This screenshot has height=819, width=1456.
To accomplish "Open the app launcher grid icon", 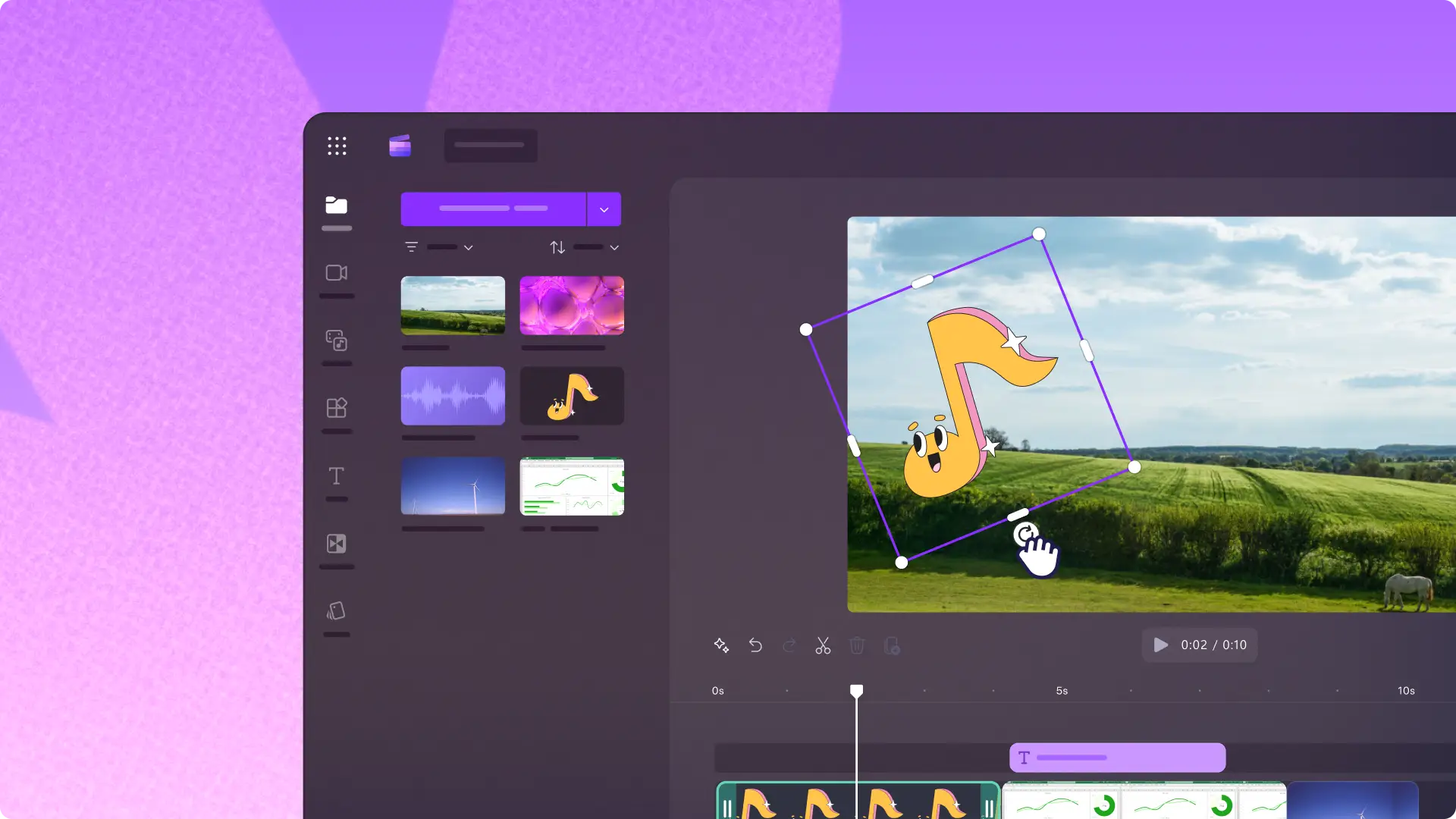I will pos(337,146).
